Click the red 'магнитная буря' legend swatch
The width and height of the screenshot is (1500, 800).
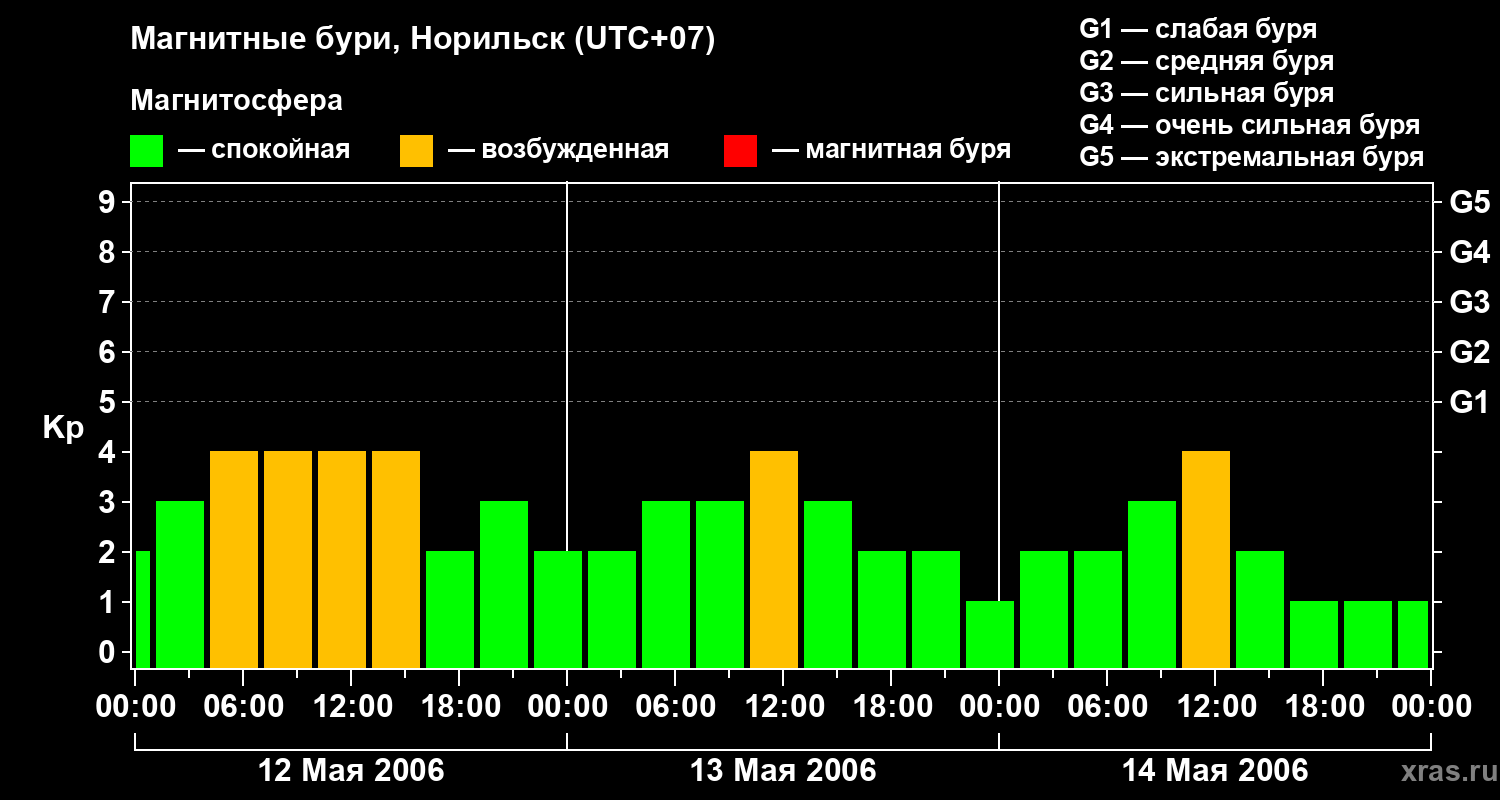740,151
